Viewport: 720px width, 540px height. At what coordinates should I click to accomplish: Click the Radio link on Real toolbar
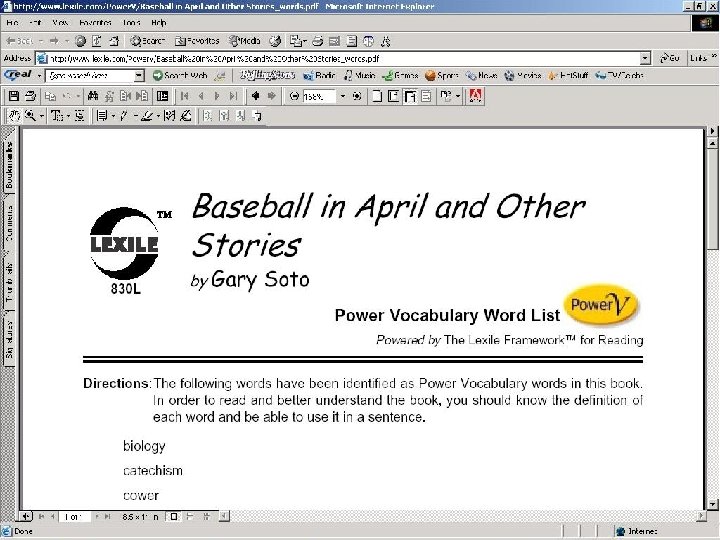pos(320,75)
